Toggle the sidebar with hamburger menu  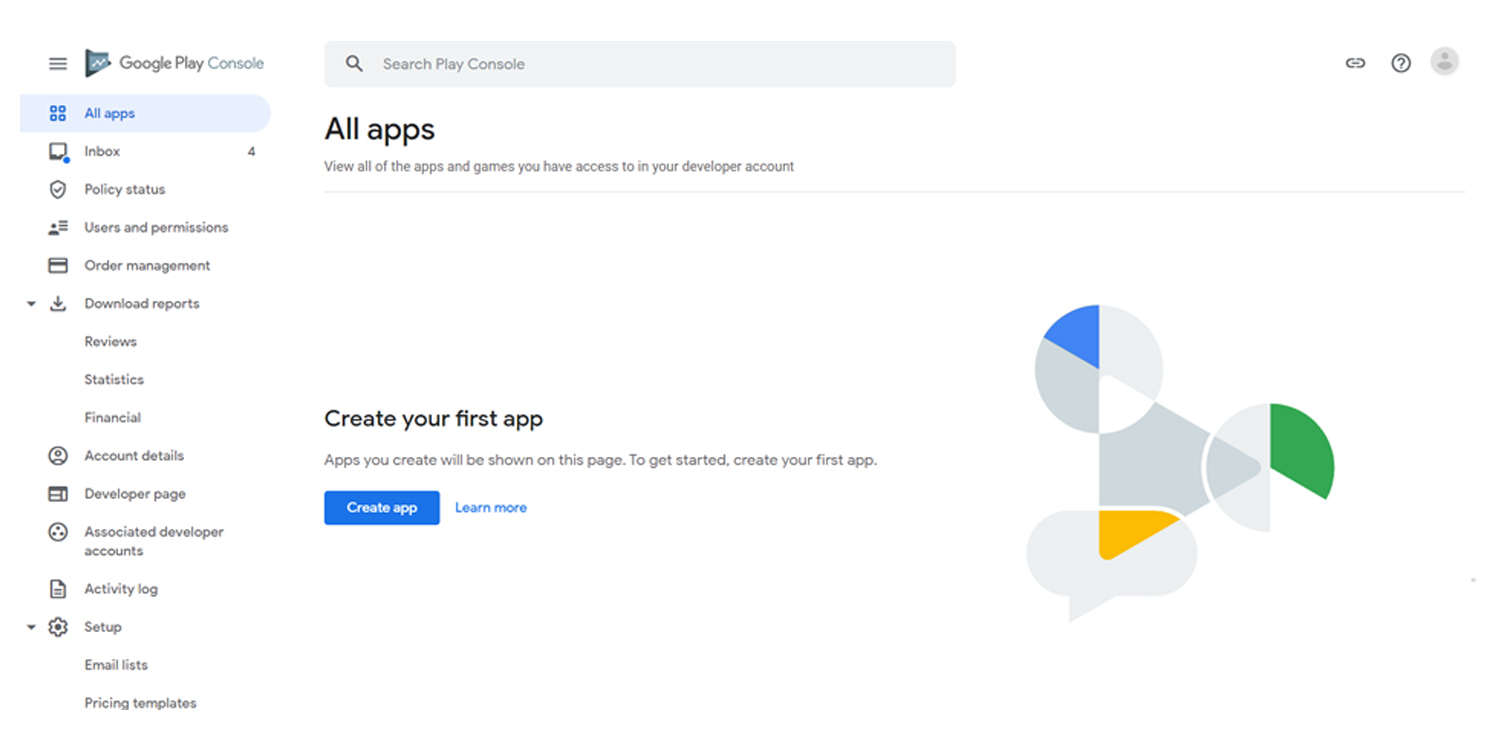57,62
